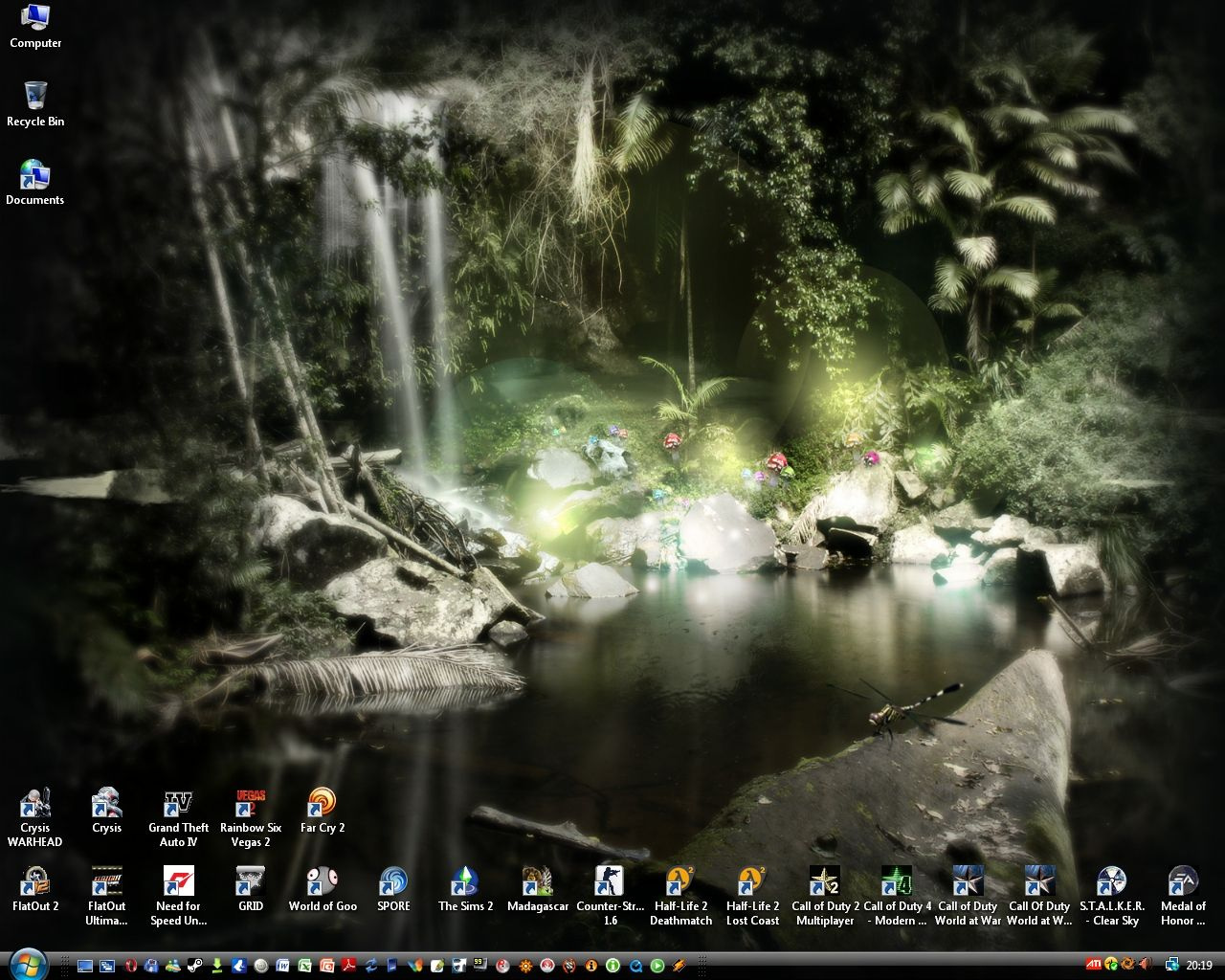Select Half-Life 2 Lost Coast icon
Image resolution: width=1225 pixels, height=980 pixels.
753,897
